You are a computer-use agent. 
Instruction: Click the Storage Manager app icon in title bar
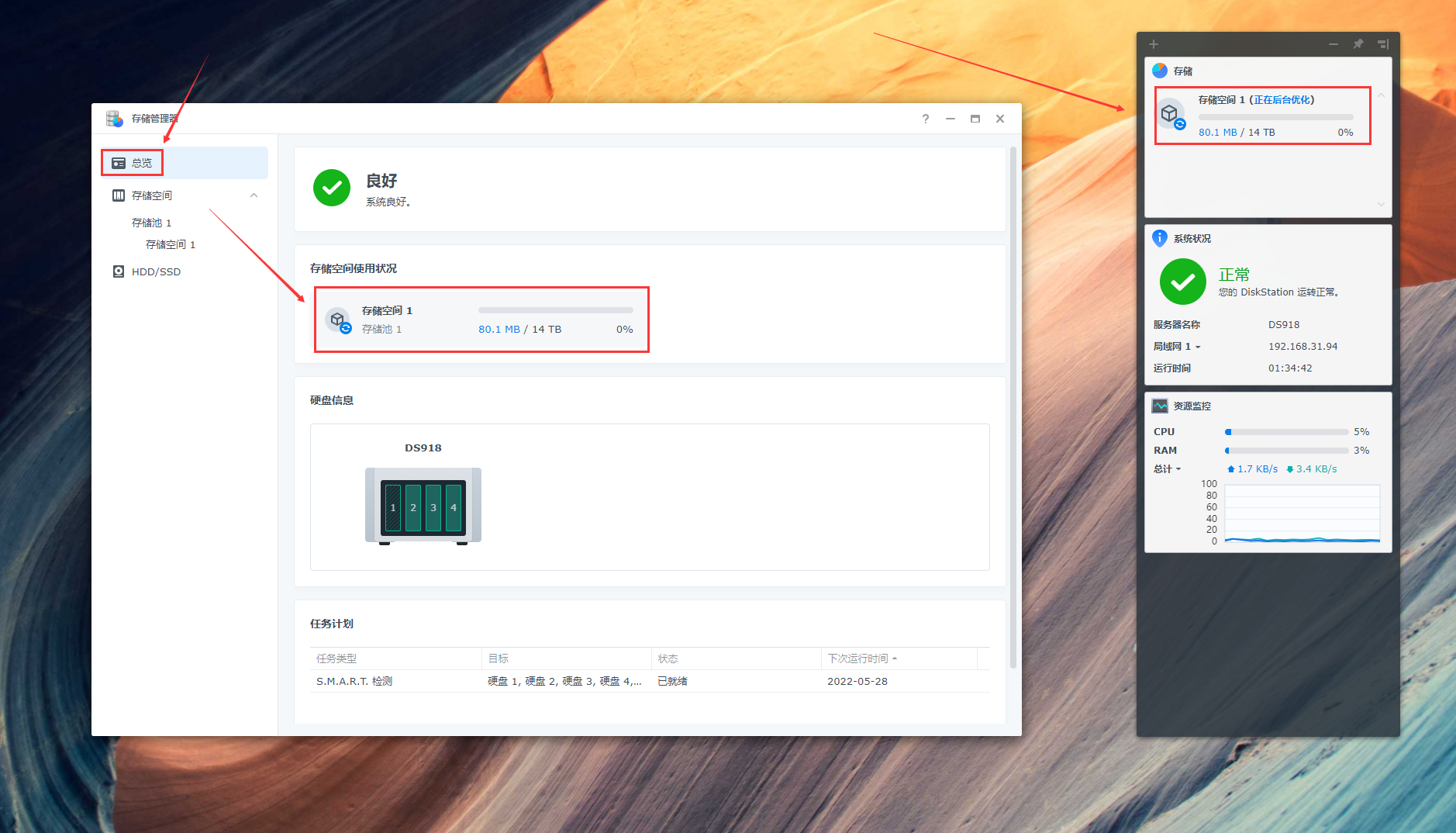pyautogui.click(x=115, y=119)
